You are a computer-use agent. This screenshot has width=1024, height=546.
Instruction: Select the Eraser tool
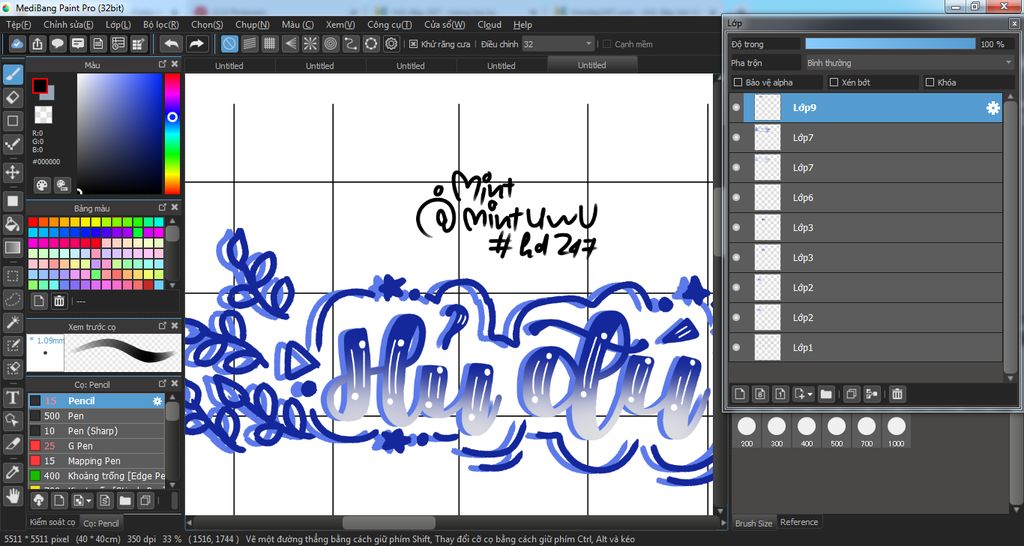(x=12, y=98)
